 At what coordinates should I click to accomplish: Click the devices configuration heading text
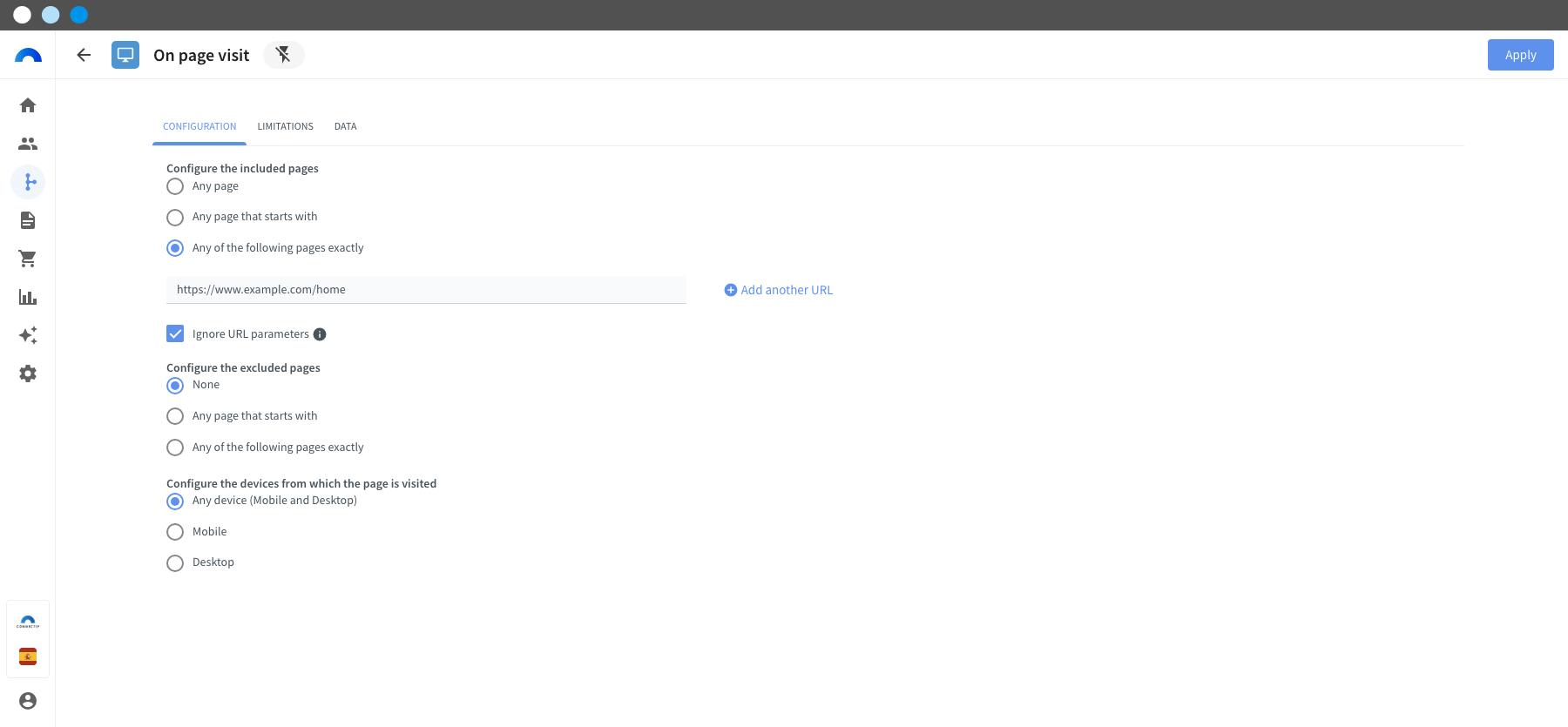tap(301, 483)
